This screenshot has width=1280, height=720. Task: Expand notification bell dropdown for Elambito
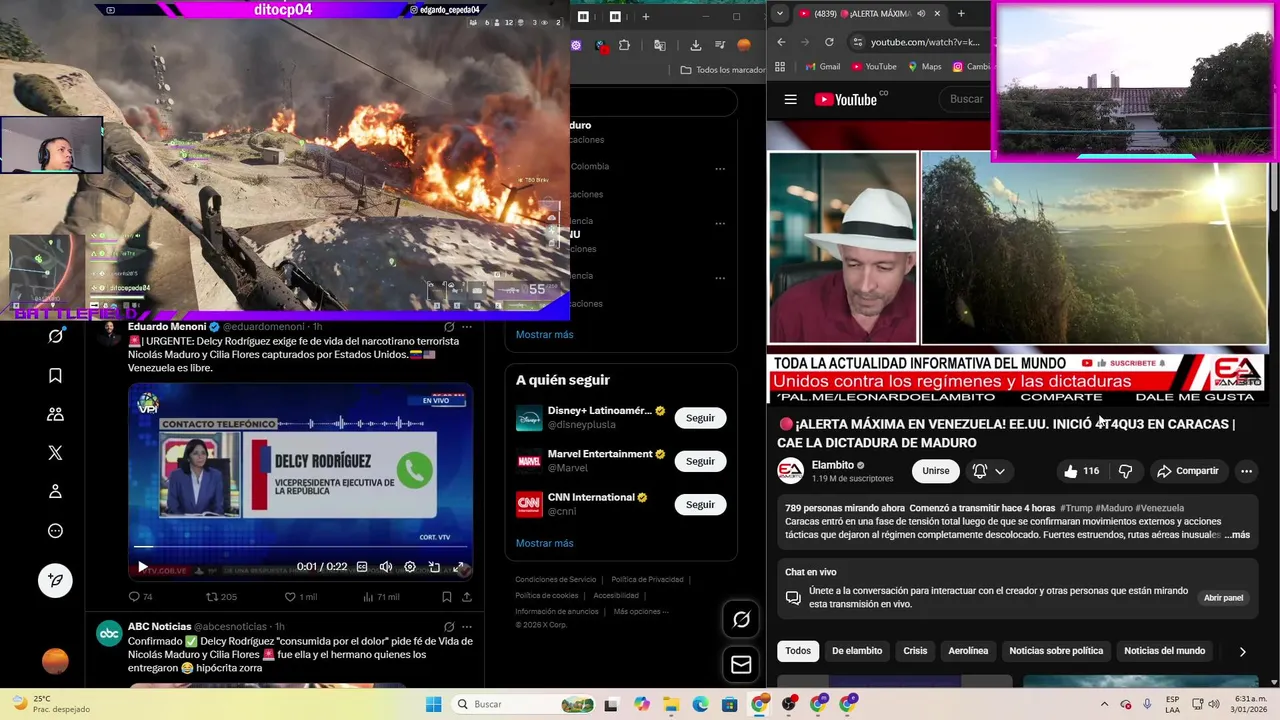(x=989, y=471)
